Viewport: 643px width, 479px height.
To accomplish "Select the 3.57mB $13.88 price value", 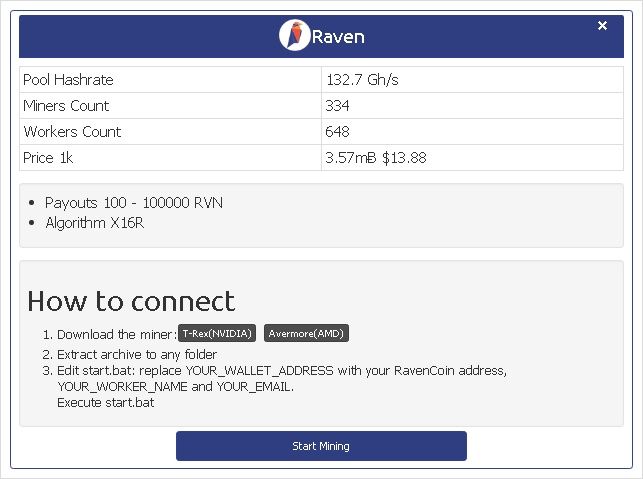I will click(376, 158).
